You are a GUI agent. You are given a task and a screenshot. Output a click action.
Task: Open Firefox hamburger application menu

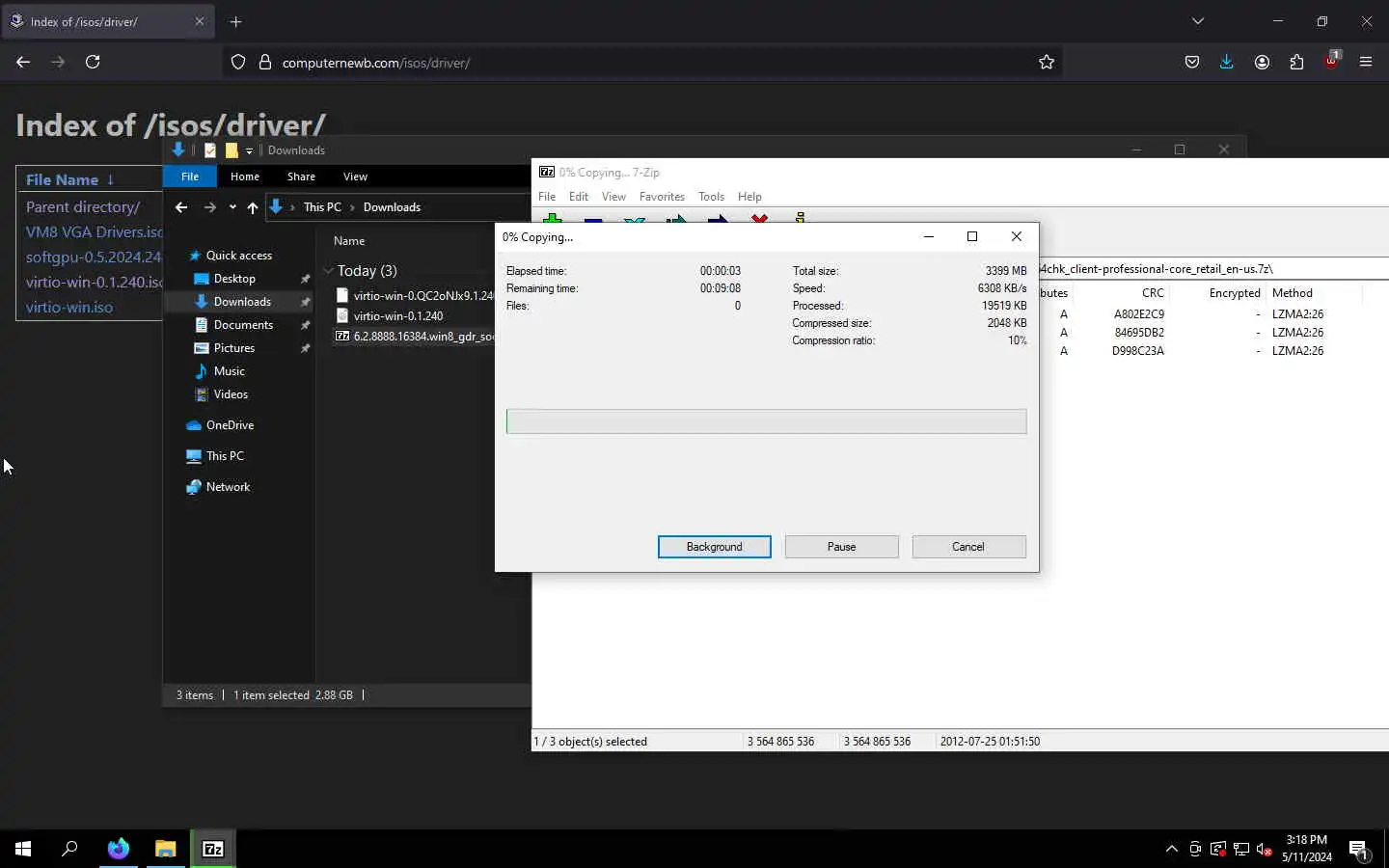point(1366,62)
